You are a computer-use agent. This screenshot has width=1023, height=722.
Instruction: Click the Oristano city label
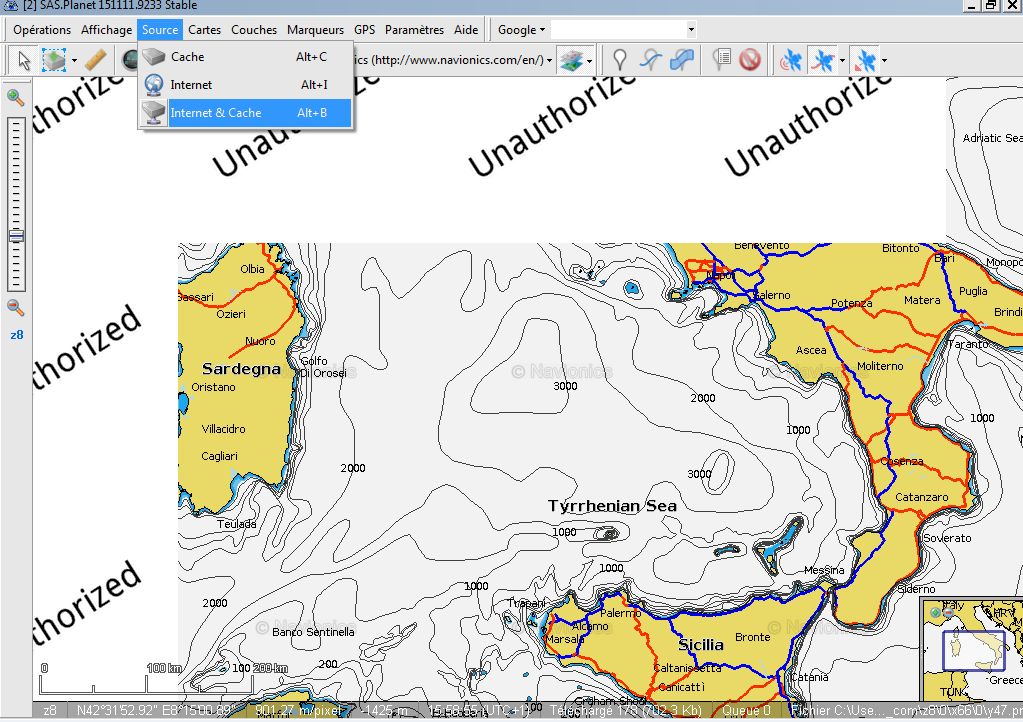213,387
